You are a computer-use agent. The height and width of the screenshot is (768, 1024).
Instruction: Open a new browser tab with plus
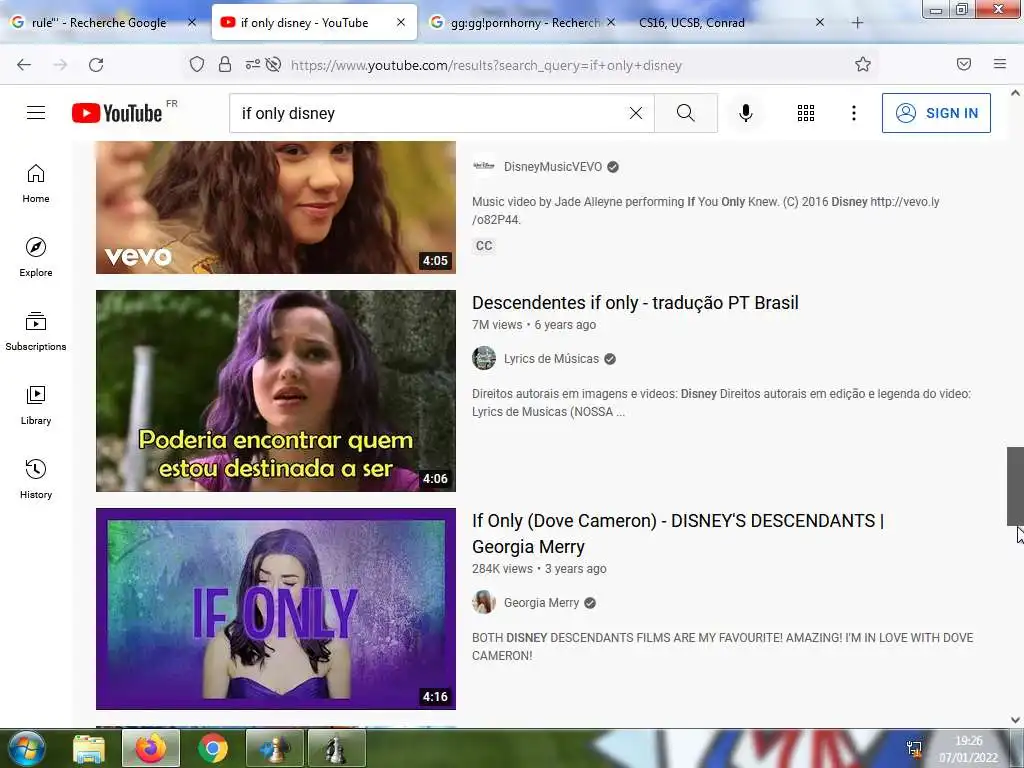(857, 23)
